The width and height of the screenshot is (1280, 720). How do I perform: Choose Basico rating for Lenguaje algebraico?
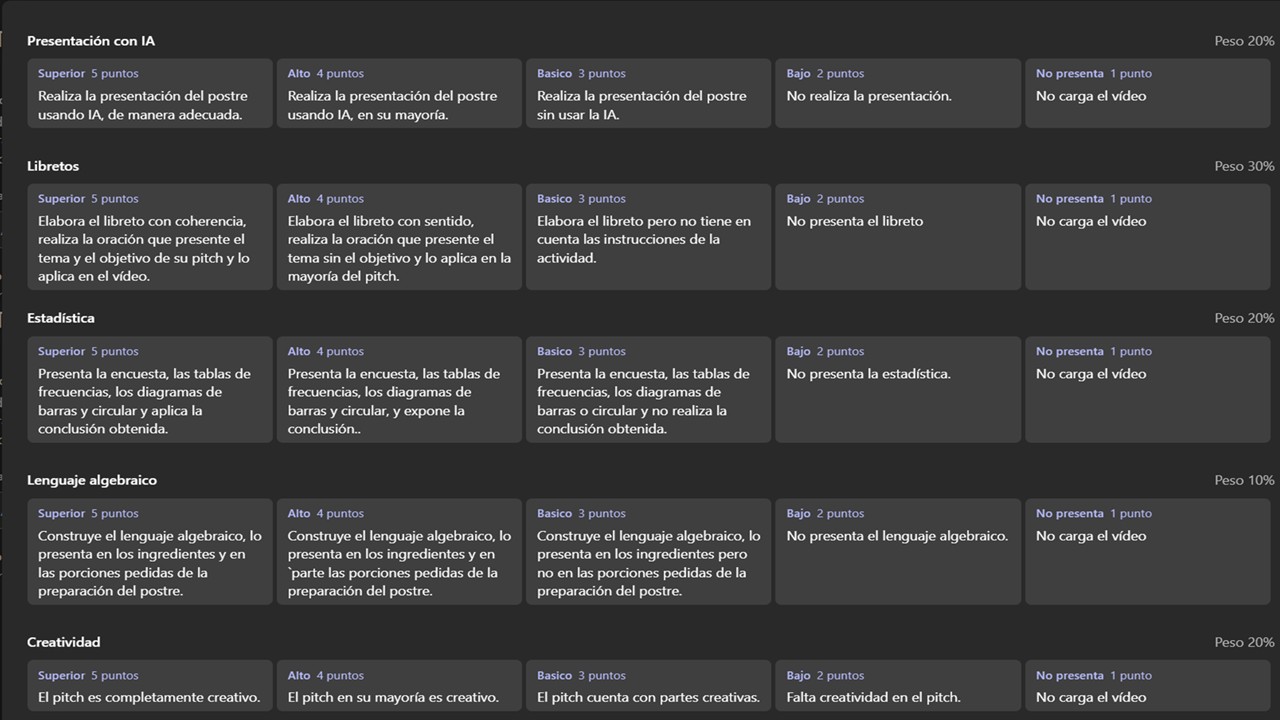click(648, 551)
